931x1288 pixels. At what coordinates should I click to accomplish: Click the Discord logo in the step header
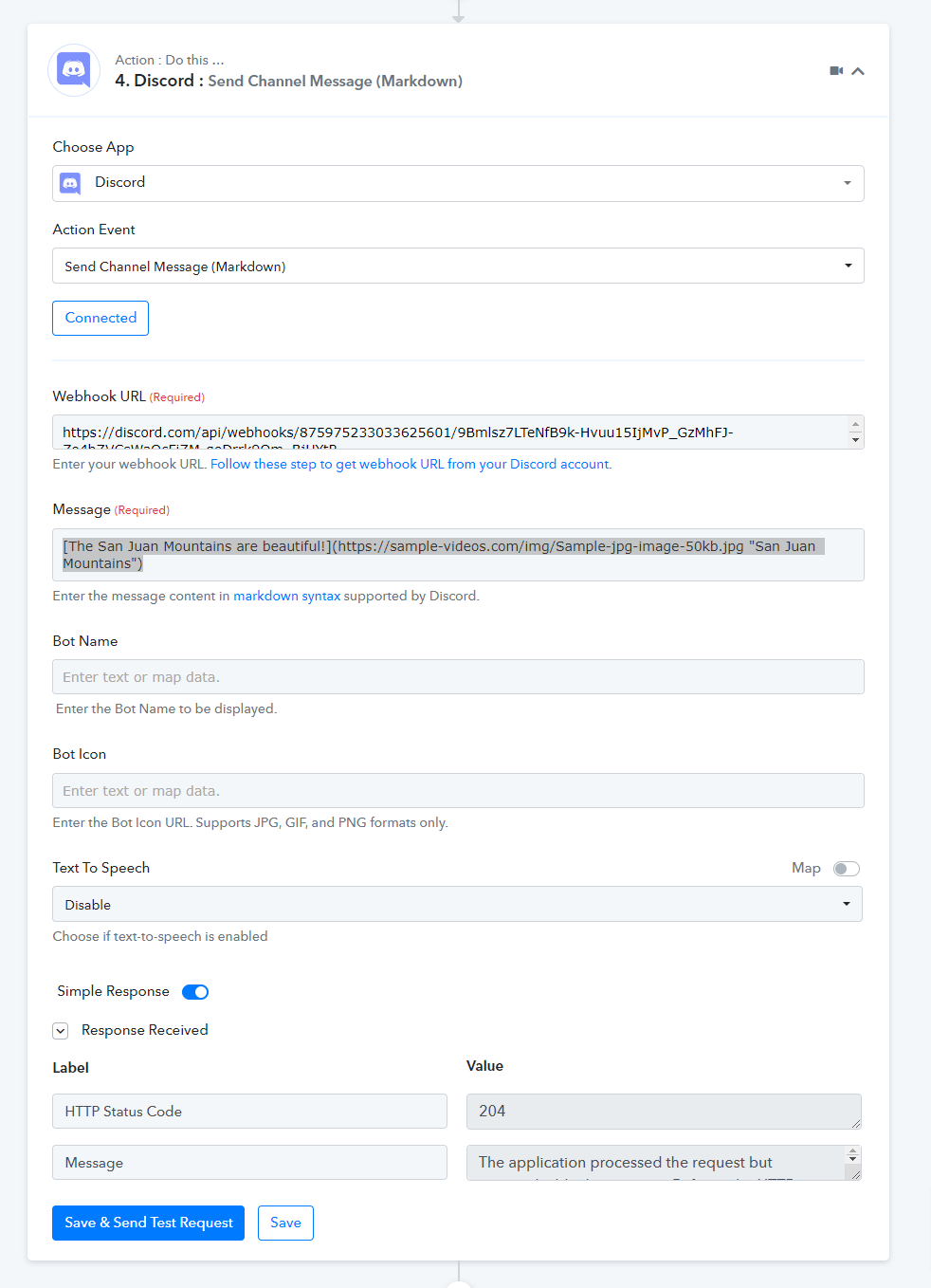(x=74, y=70)
